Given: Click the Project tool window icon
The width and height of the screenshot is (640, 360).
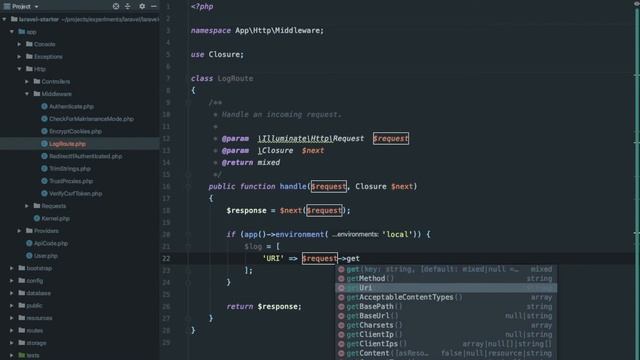Looking at the screenshot, I should pos(7,6).
